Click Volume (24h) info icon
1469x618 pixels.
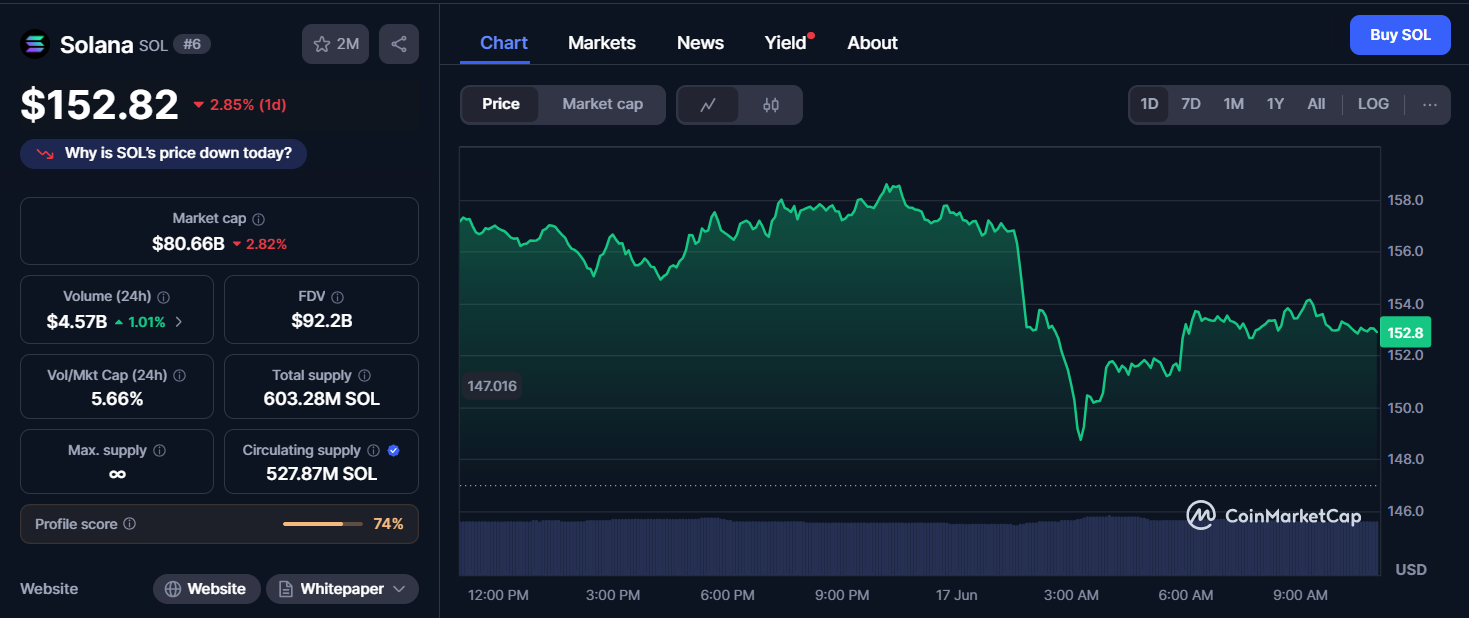(164, 297)
